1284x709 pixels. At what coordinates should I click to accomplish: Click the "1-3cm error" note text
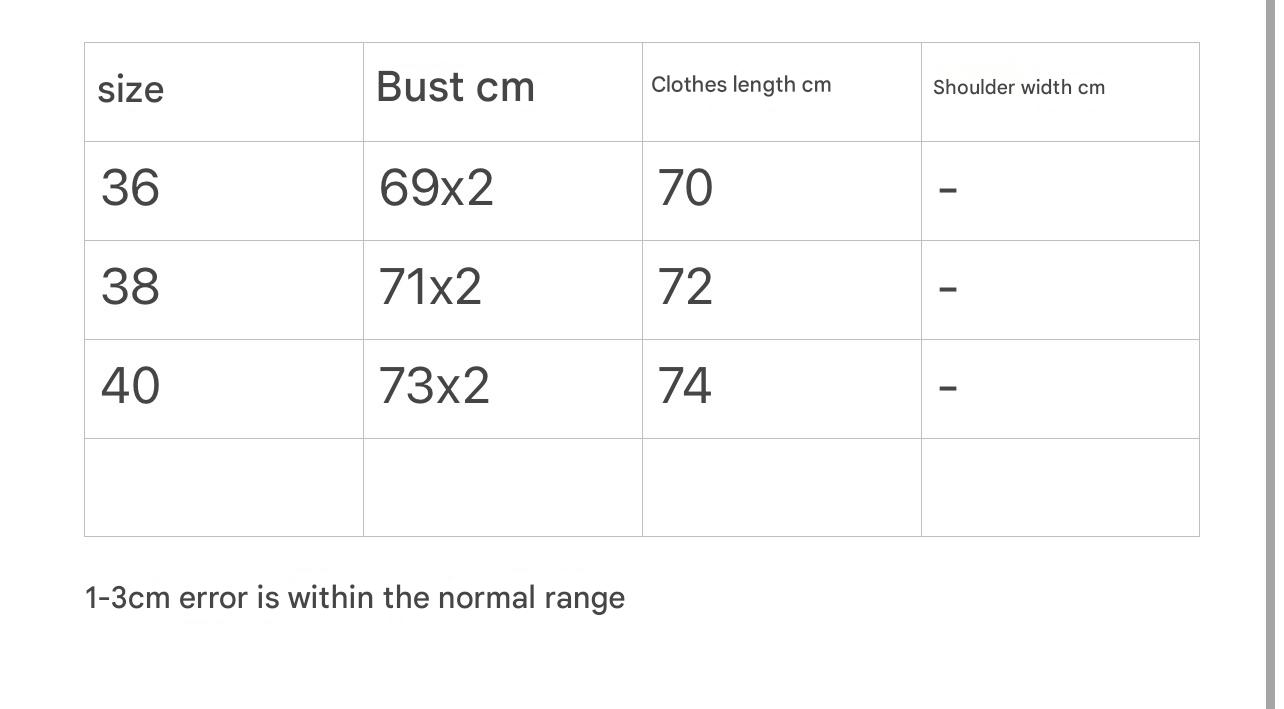tap(355, 598)
